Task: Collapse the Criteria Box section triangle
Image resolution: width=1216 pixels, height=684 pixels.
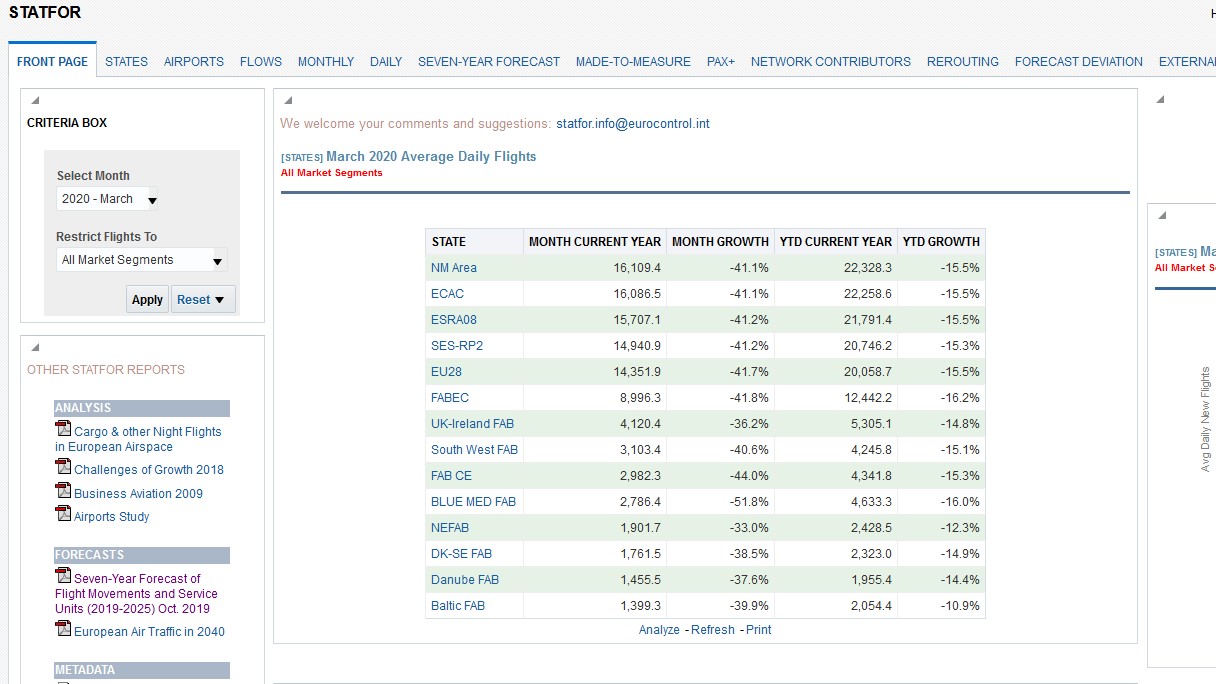Action: pos(35,100)
